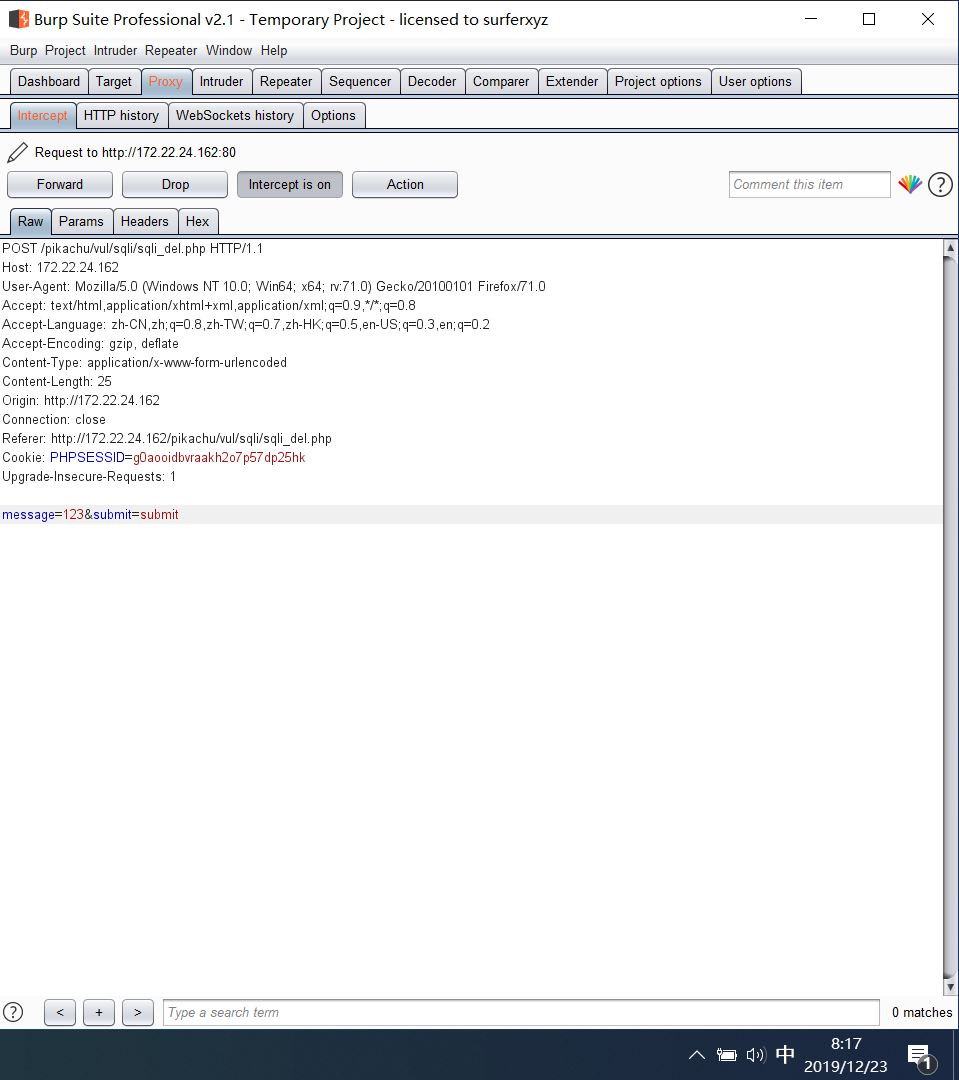
Task: Open the Help menu
Action: pyautogui.click(x=274, y=50)
